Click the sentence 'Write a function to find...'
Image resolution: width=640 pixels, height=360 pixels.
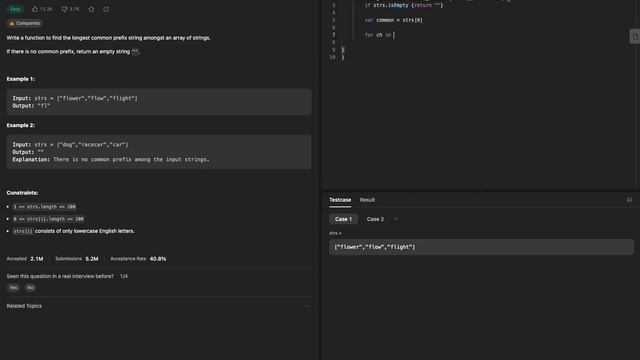coord(109,38)
